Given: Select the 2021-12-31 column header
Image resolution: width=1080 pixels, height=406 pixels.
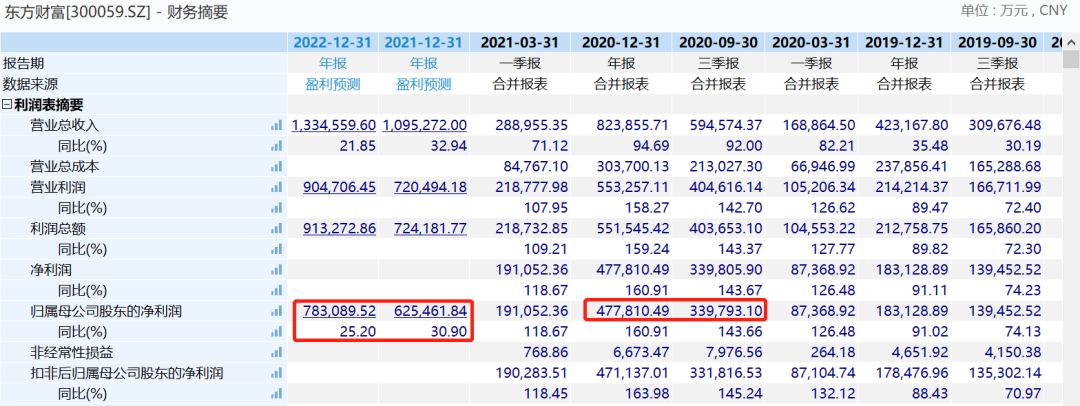Looking at the screenshot, I should tap(424, 43).
